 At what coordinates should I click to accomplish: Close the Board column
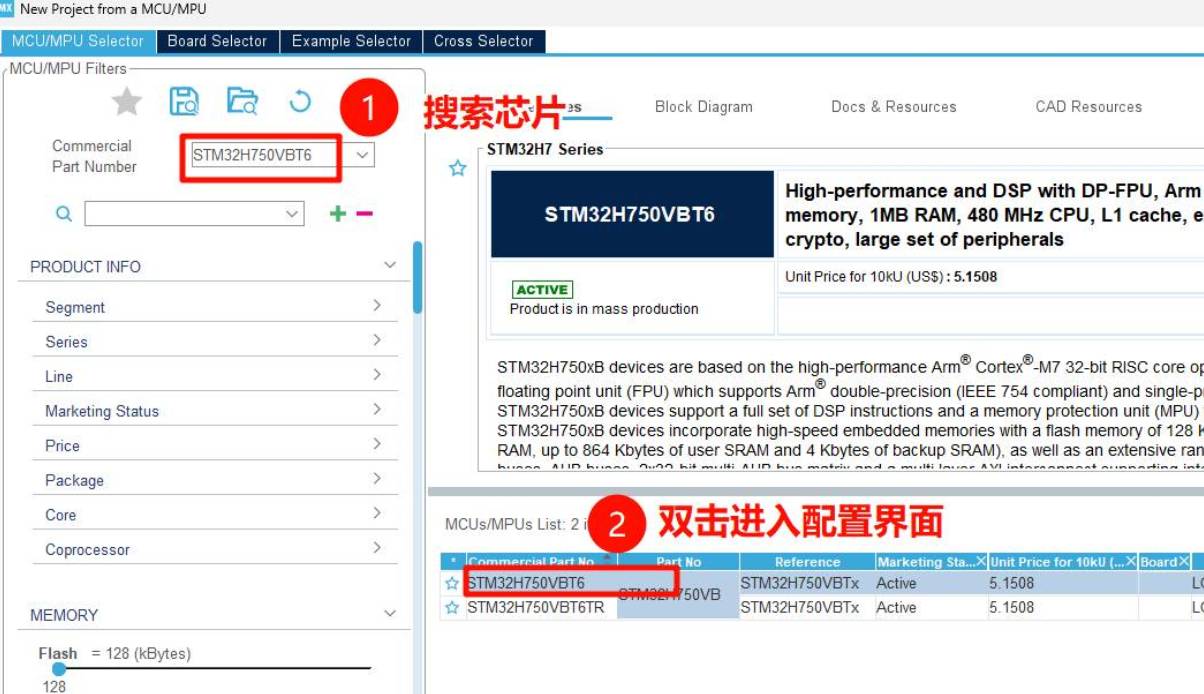[1184, 562]
